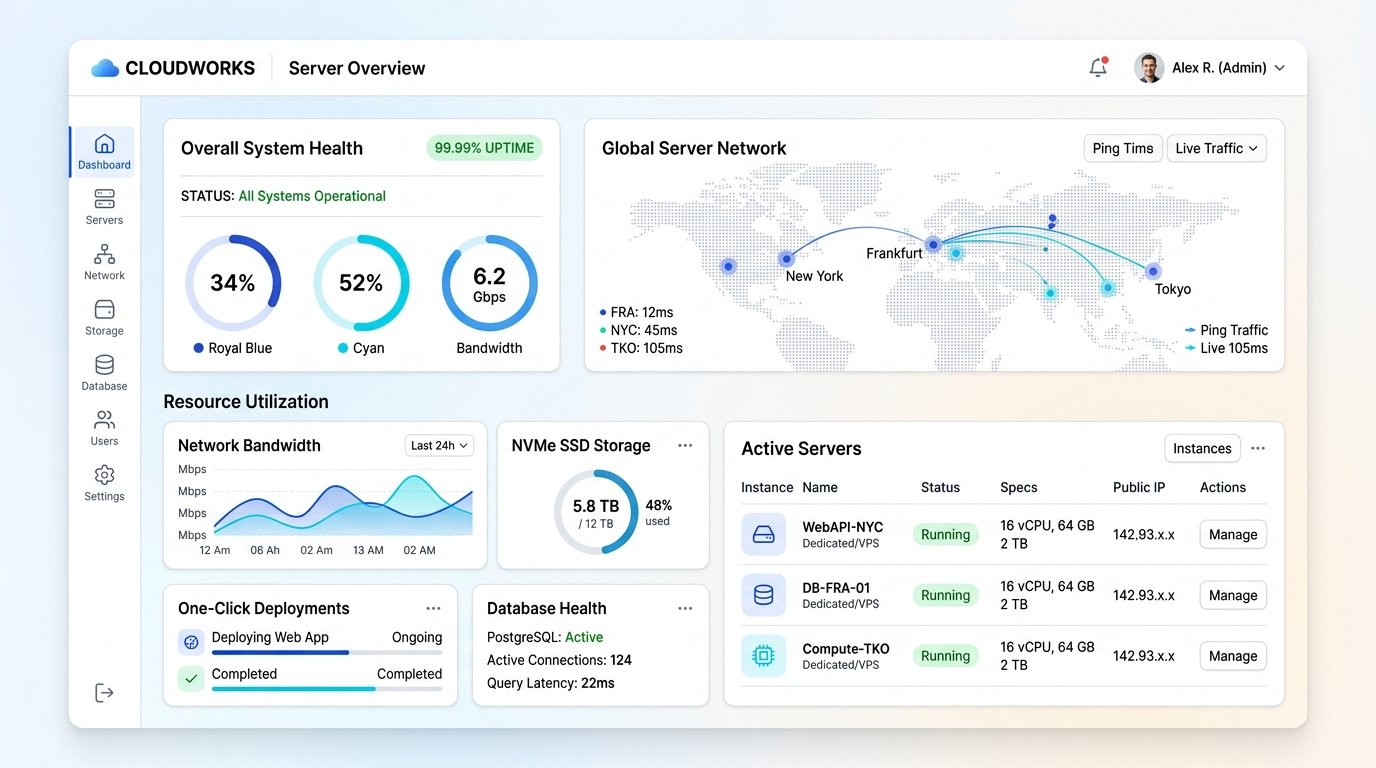Open the Network sidebar section
Image resolution: width=1376 pixels, height=768 pixels.
104,262
